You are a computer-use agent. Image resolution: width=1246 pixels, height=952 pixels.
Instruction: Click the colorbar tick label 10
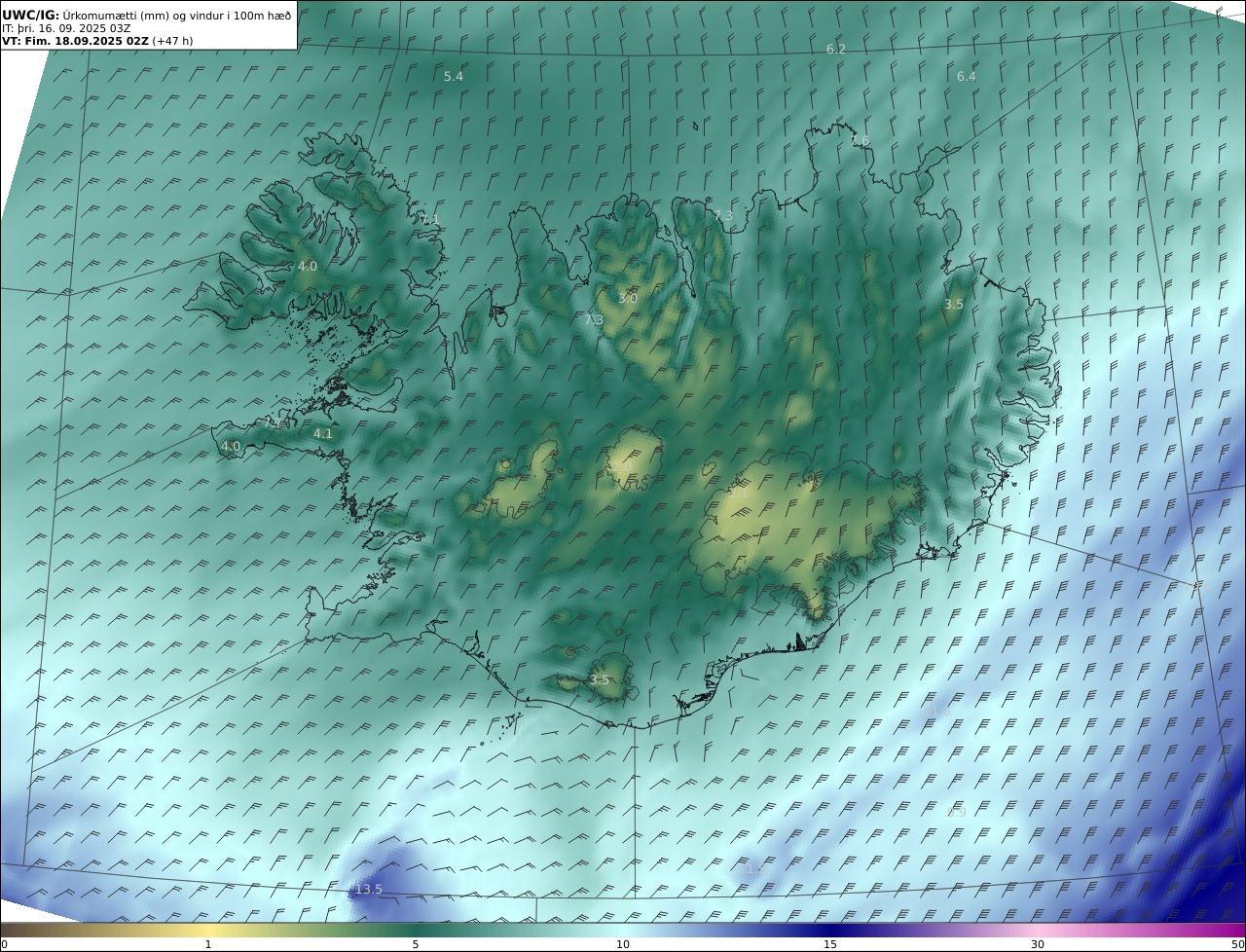(x=623, y=944)
